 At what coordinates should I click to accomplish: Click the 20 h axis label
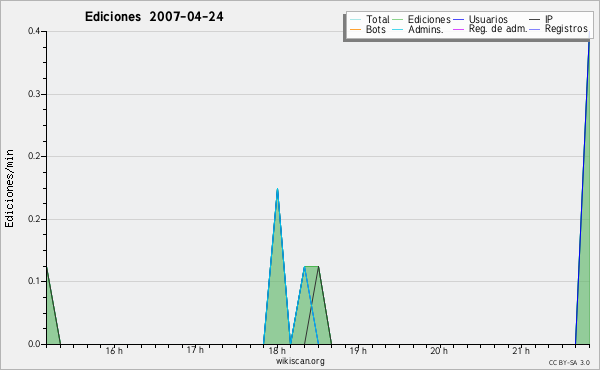pyautogui.click(x=439, y=351)
